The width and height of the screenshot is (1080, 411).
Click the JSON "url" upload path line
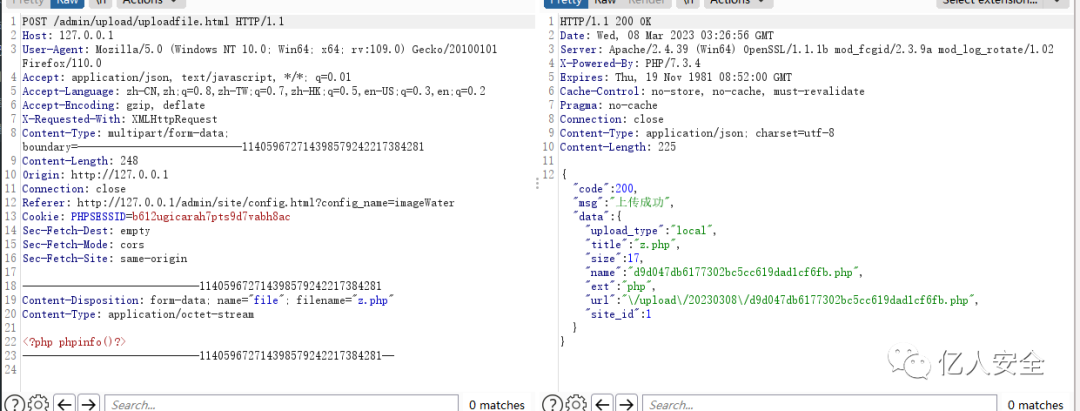click(x=782, y=300)
